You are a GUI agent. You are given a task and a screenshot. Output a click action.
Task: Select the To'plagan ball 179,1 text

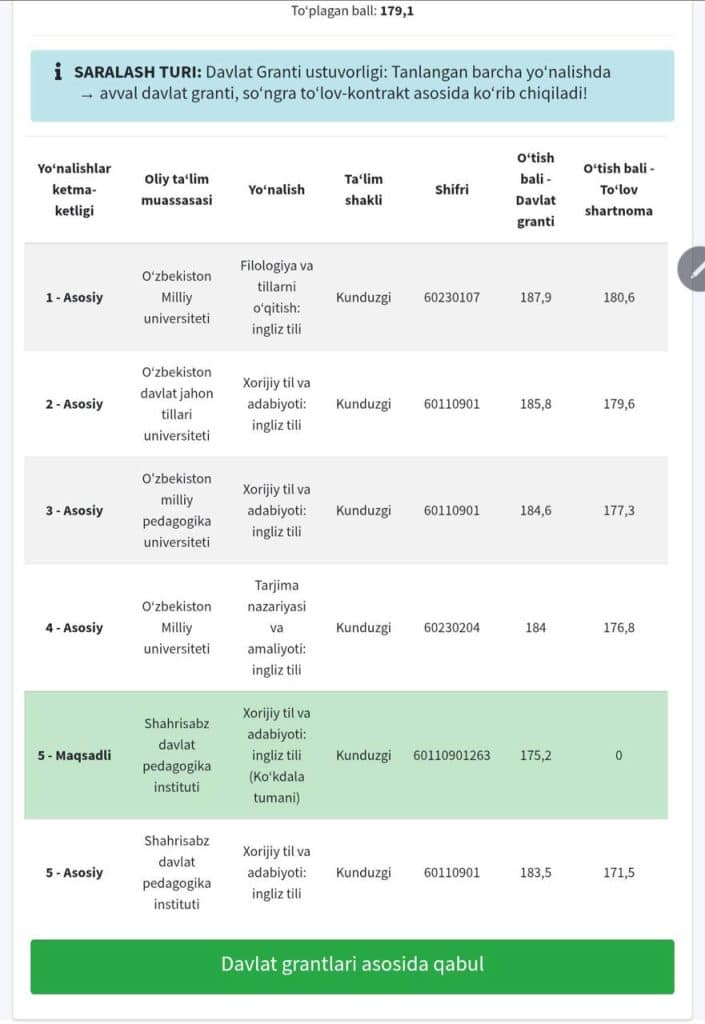[x=352, y=12]
